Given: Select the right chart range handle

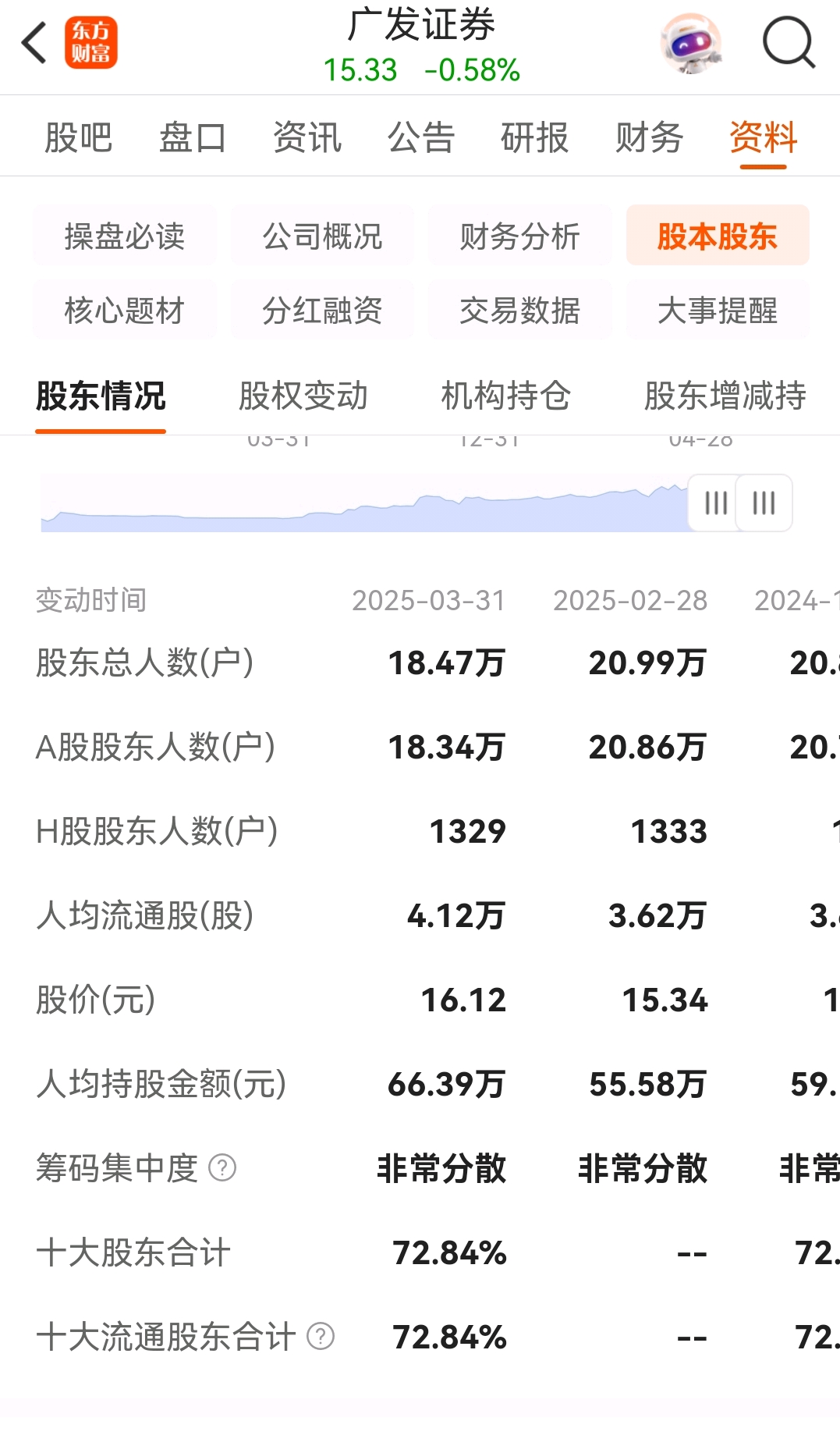Looking at the screenshot, I should (764, 503).
